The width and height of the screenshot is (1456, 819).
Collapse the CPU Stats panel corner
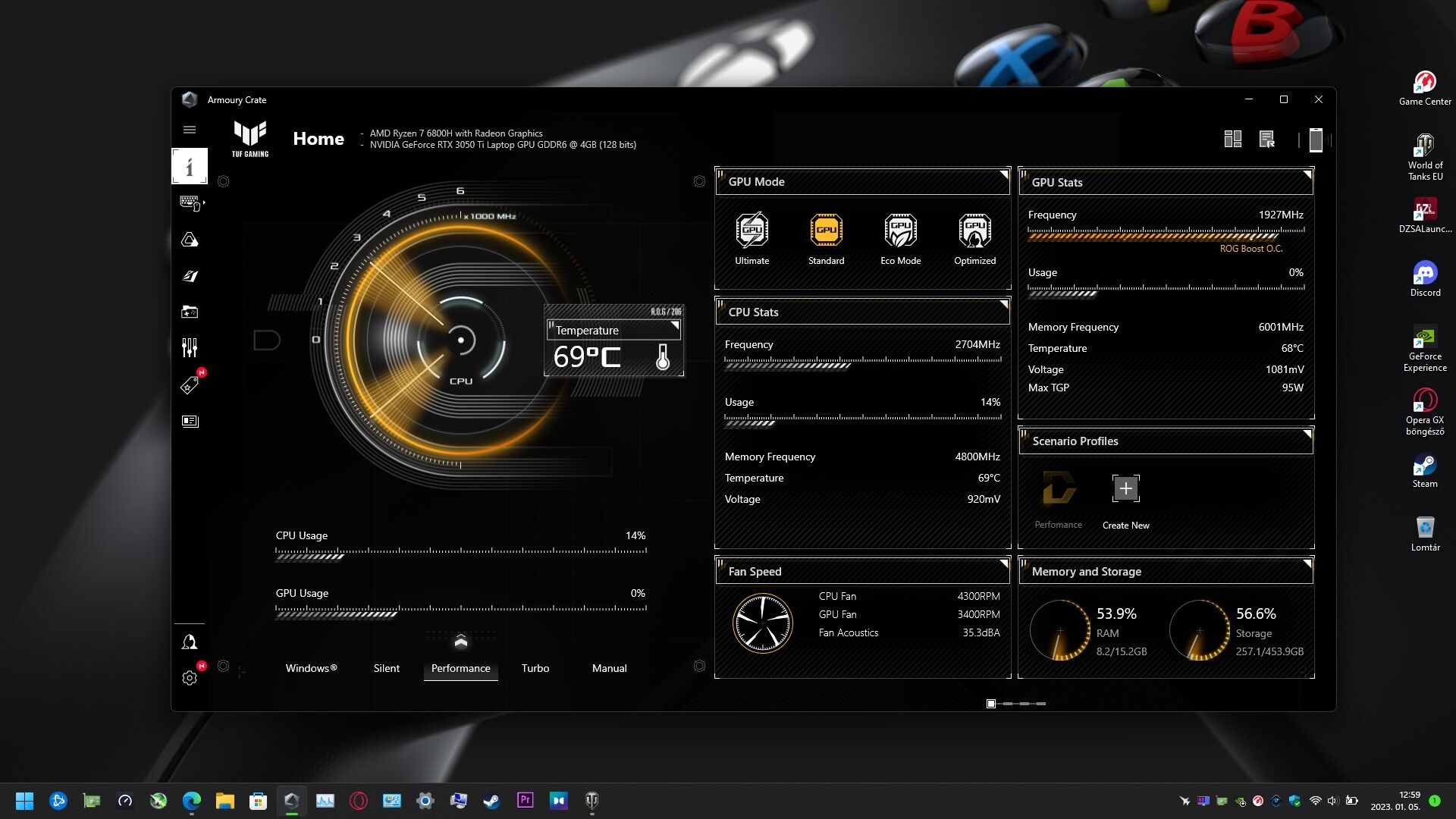pyautogui.click(x=1003, y=305)
